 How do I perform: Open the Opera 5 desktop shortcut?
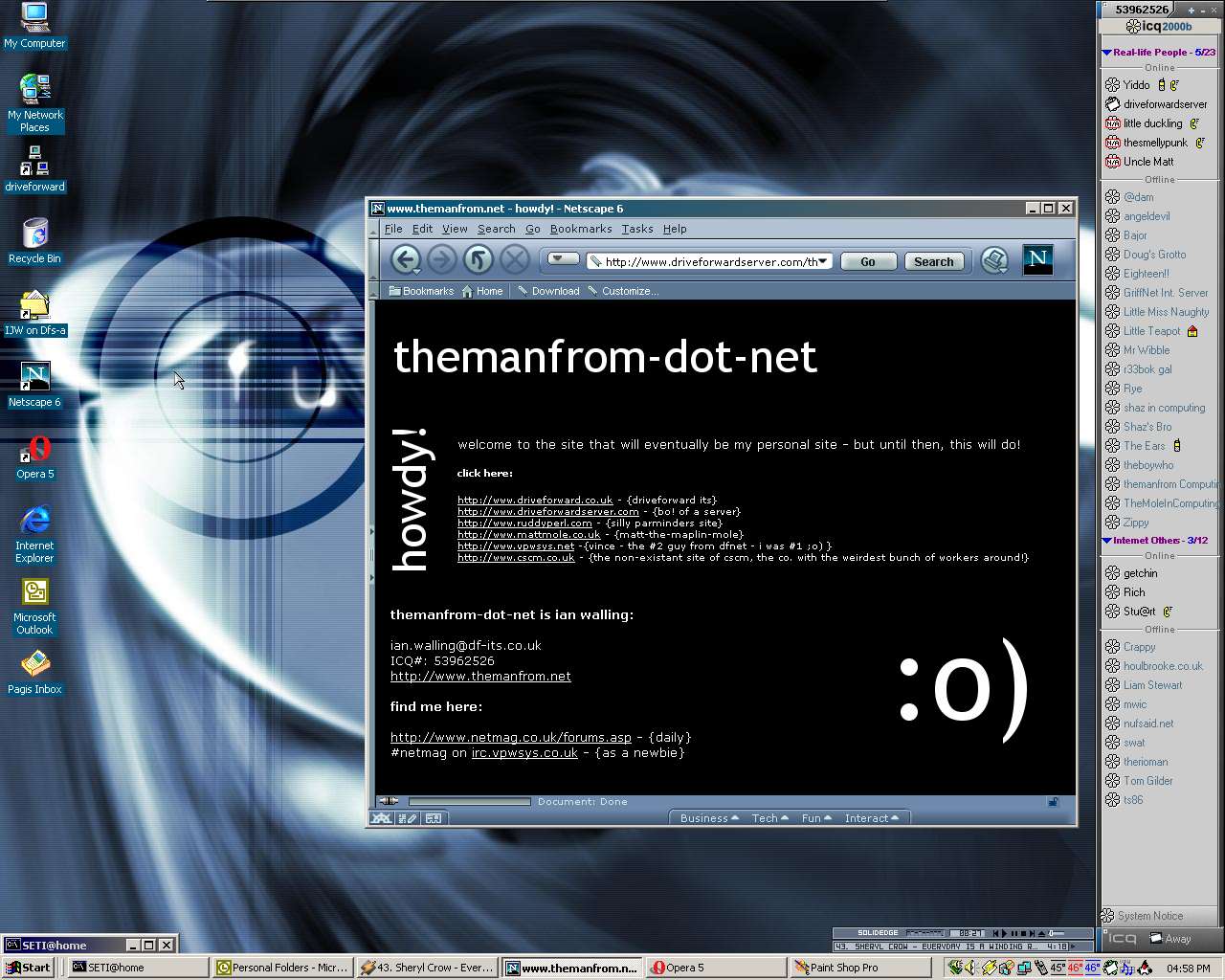35,457
